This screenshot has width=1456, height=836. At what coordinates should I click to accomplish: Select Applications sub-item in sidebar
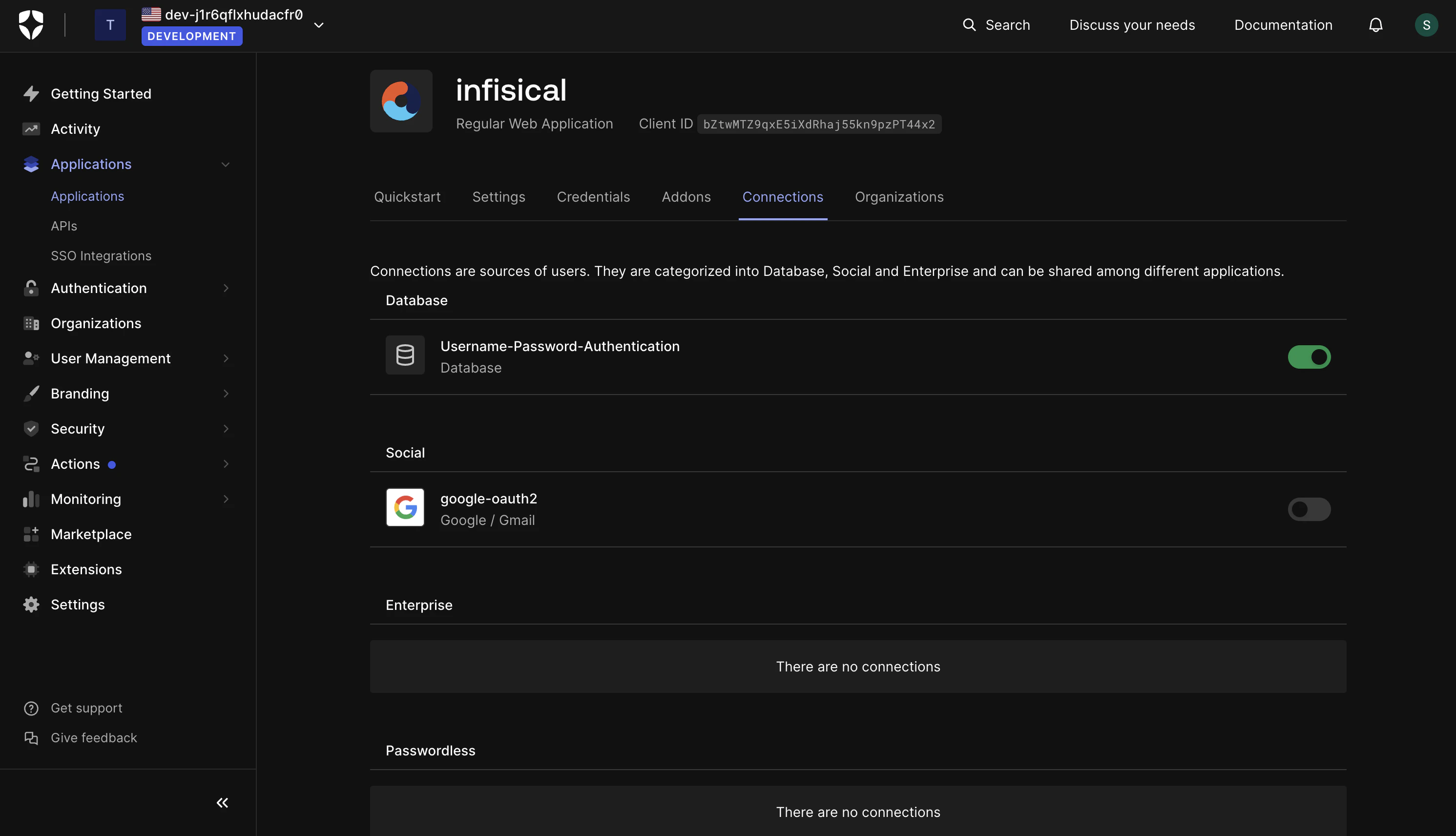point(87,196)
